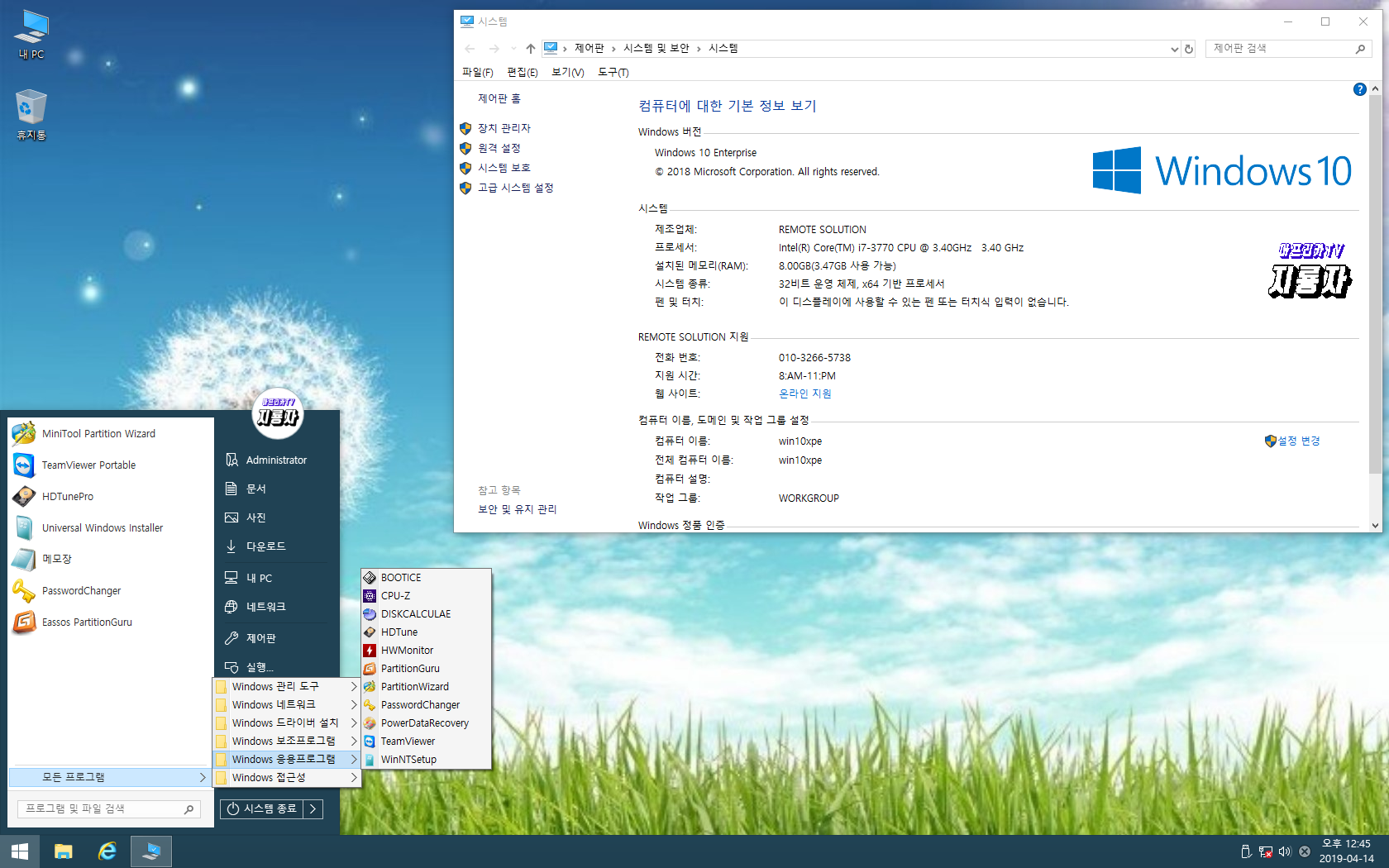Expand Windows 네트워크 folder

coord(287,704)
